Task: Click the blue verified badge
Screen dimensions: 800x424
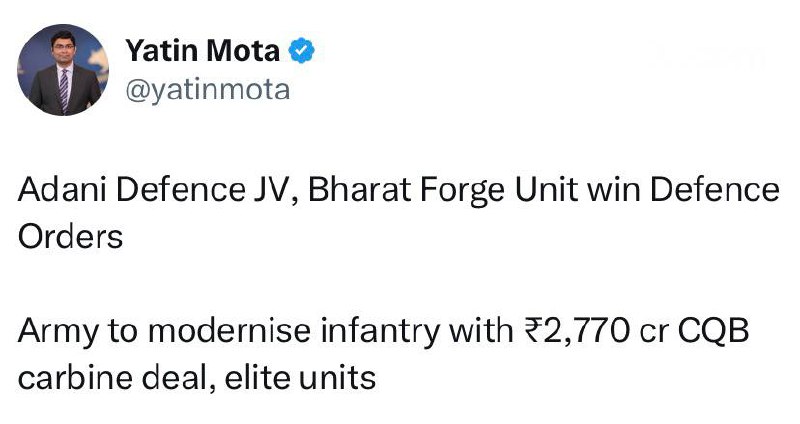Action: click(300, 52)
